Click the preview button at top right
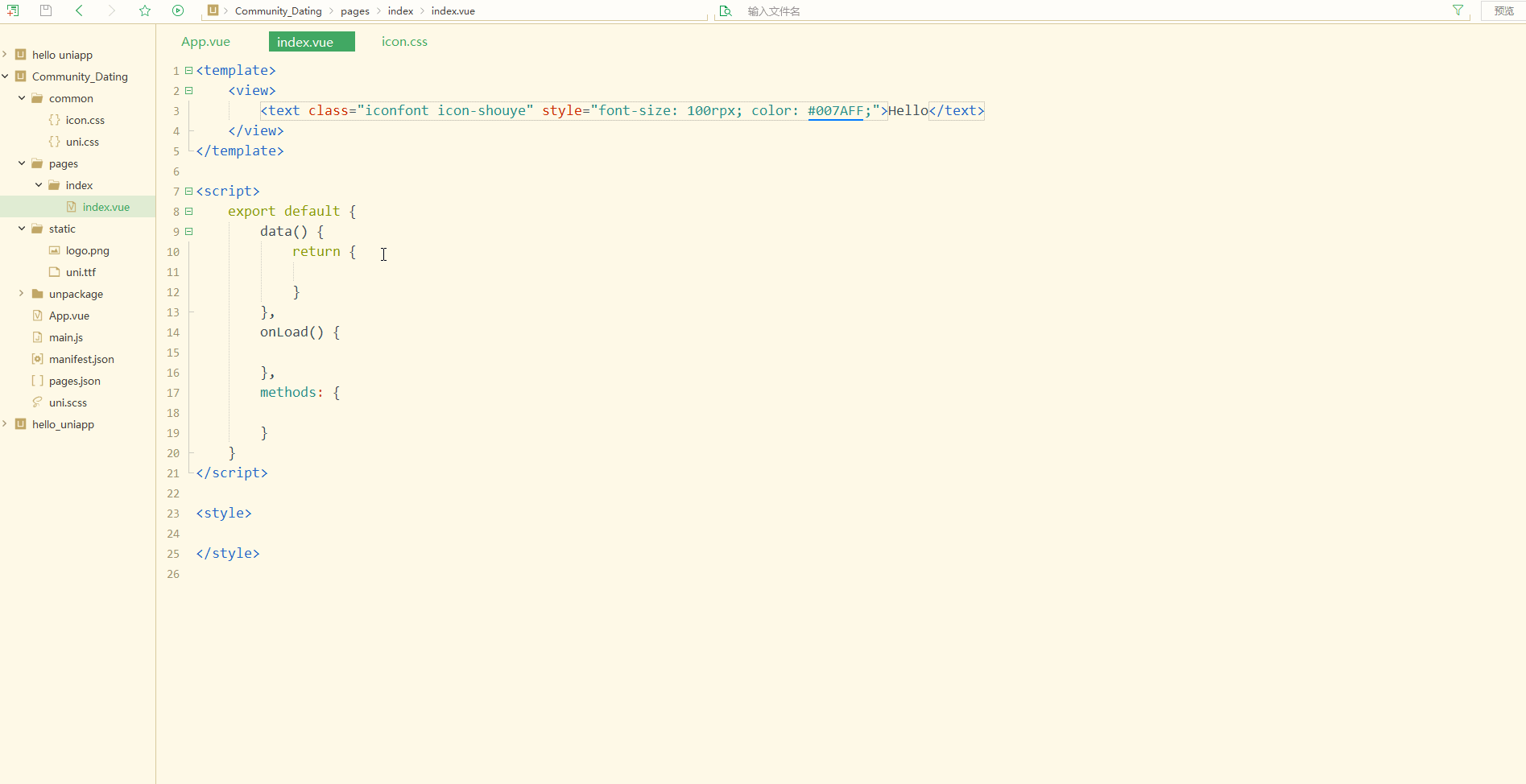The height and width of the screenshot is (784, 1526). (x=1503, y=11)
